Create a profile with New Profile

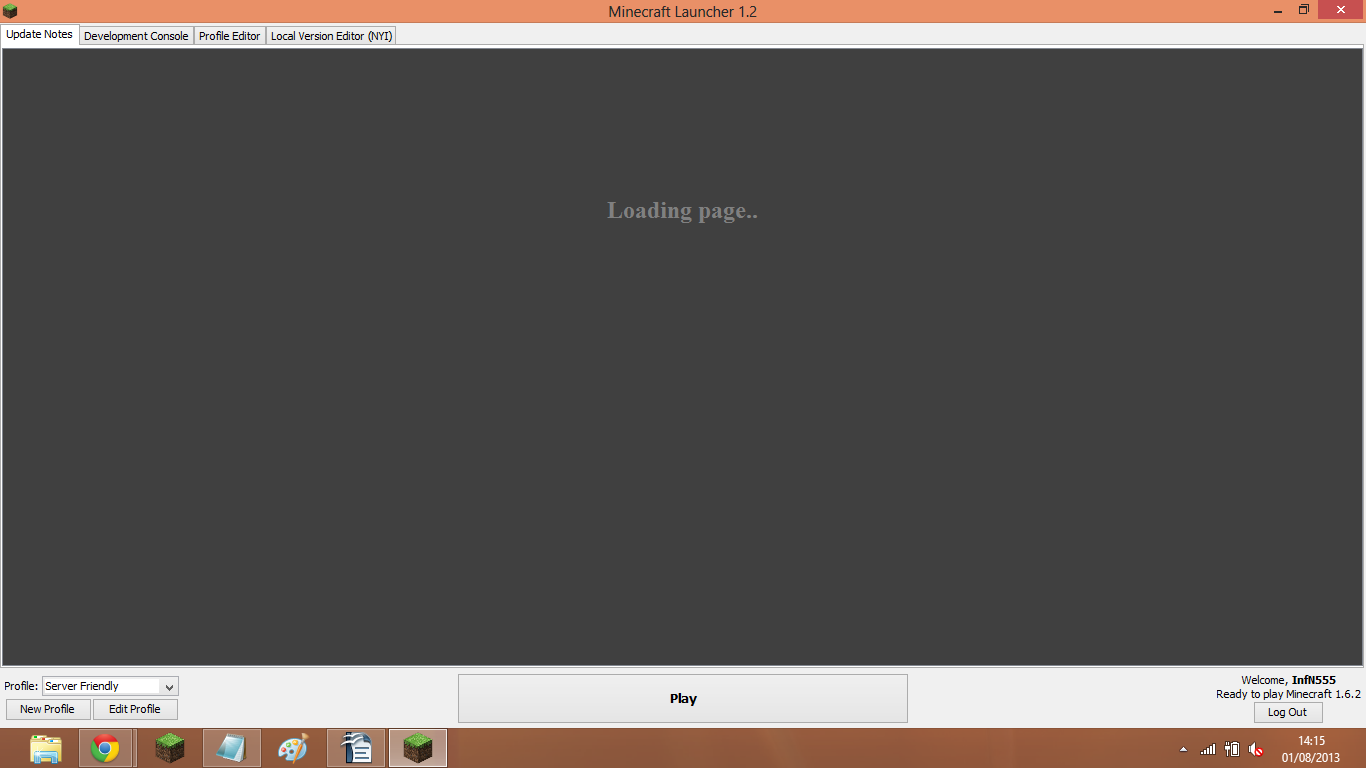(x=48, y=709)
